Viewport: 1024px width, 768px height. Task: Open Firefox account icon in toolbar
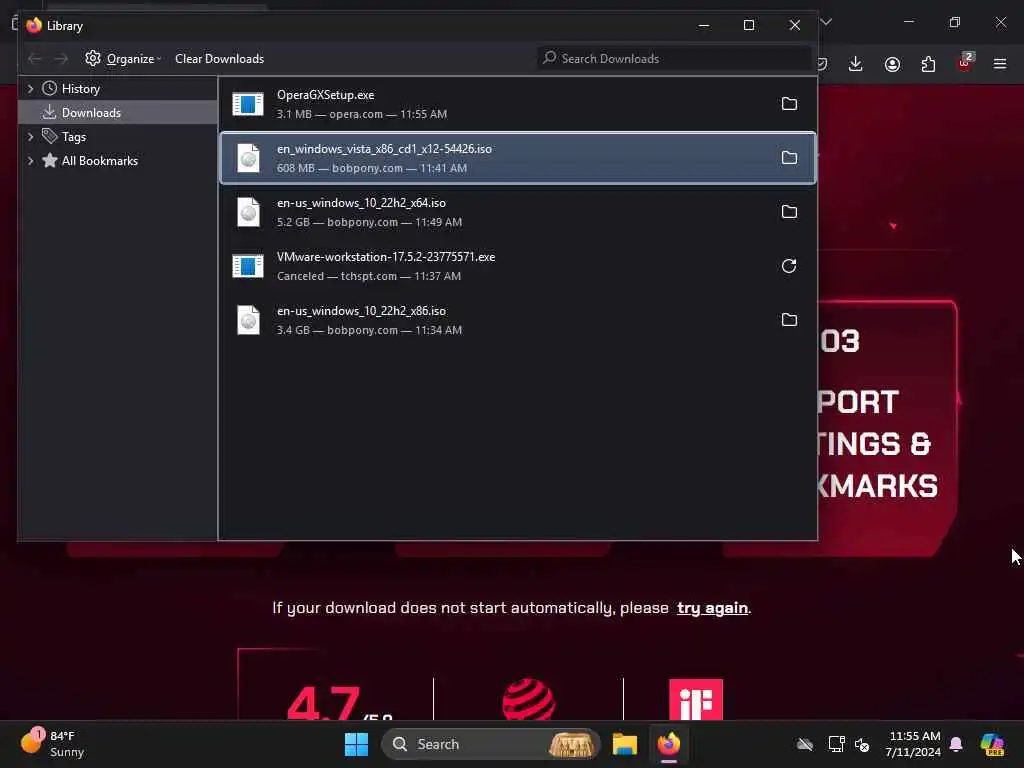click(x=892, y=64)
